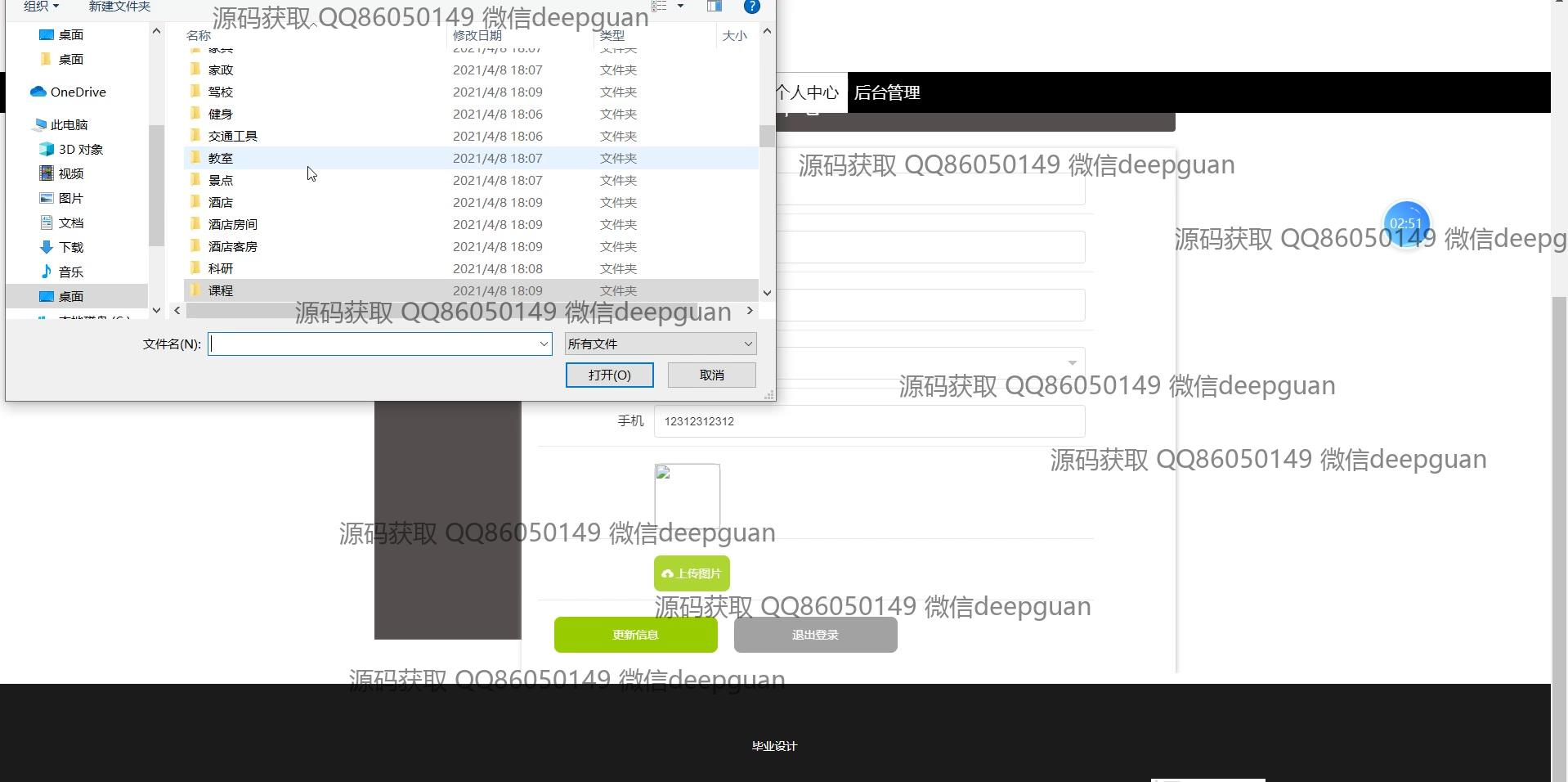Click the 课程 folder icon
This screenshot has height=782, width=1568.
(195, 290)
